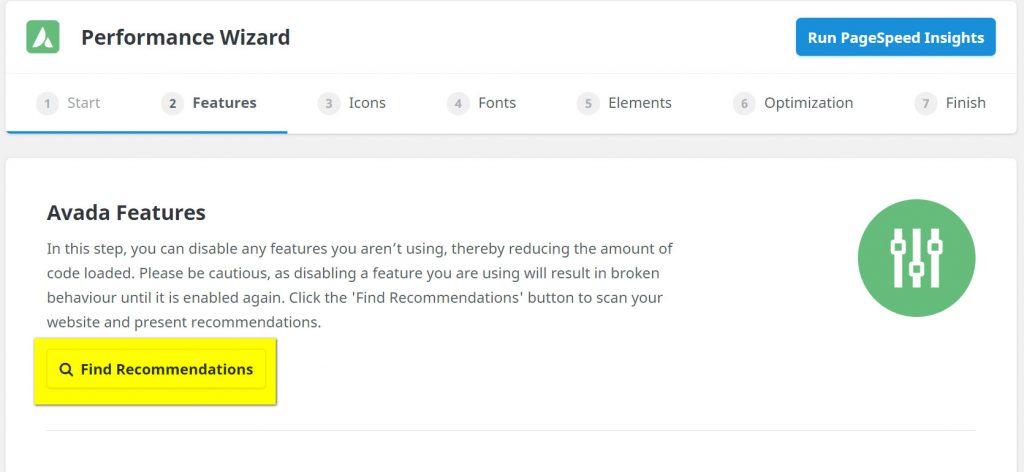Image resolution: width=1024 pixels, height=472 pixels.
Task: Jump to the Elements step tab
Action: tap(640, 103)
